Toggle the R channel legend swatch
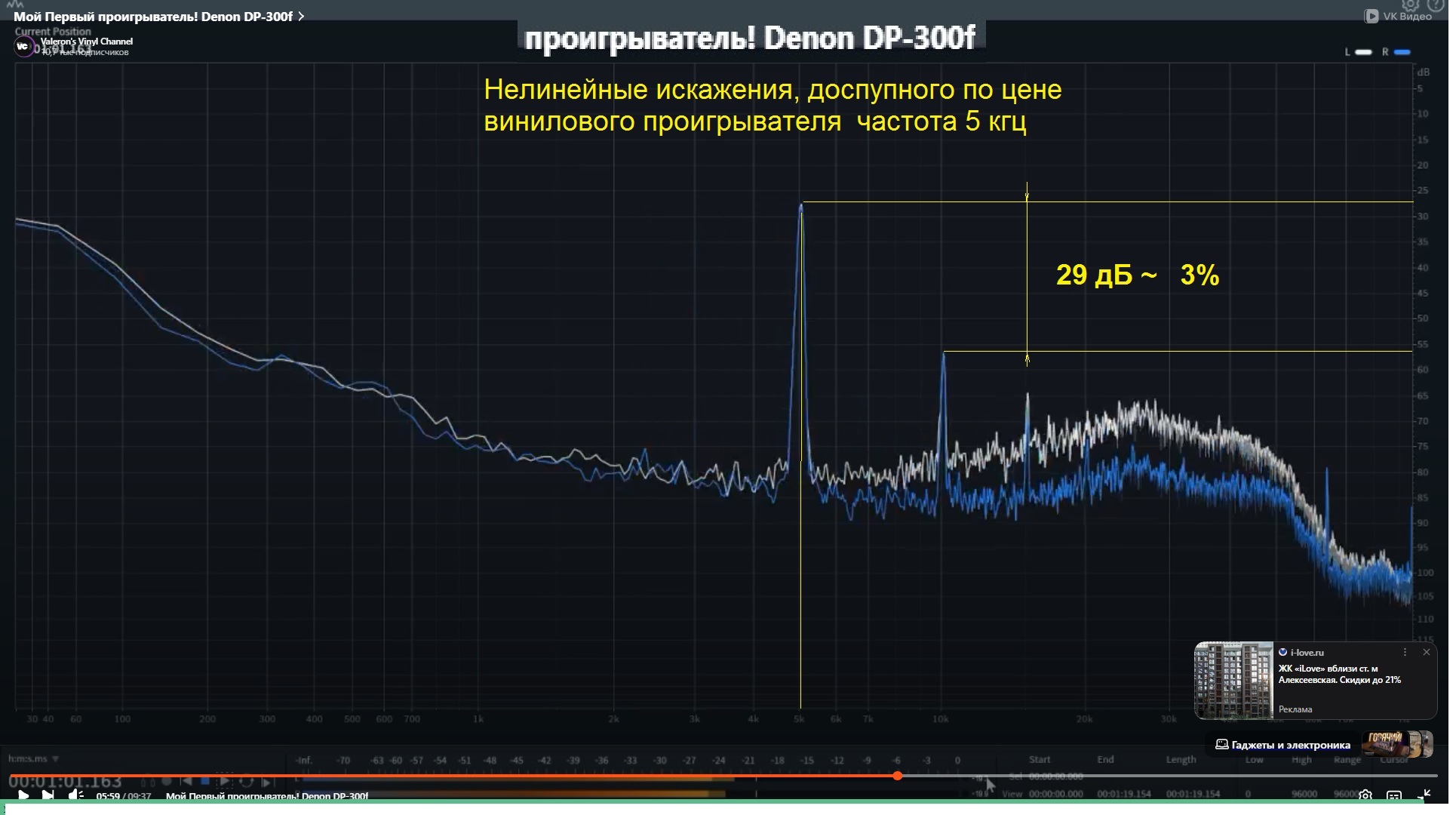This screenshot has width=1456, height=815. [x=1402, y=52]
